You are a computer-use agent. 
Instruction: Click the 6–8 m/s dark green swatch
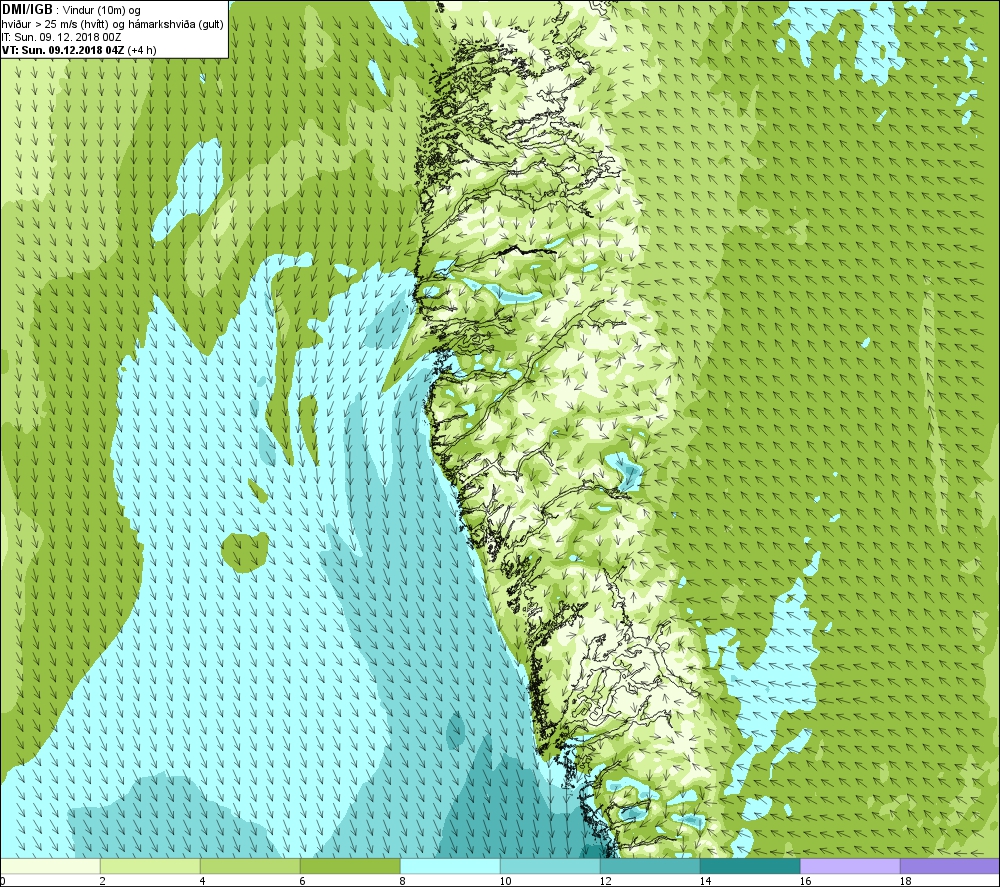pyautogui.click(x=350, y=866)
